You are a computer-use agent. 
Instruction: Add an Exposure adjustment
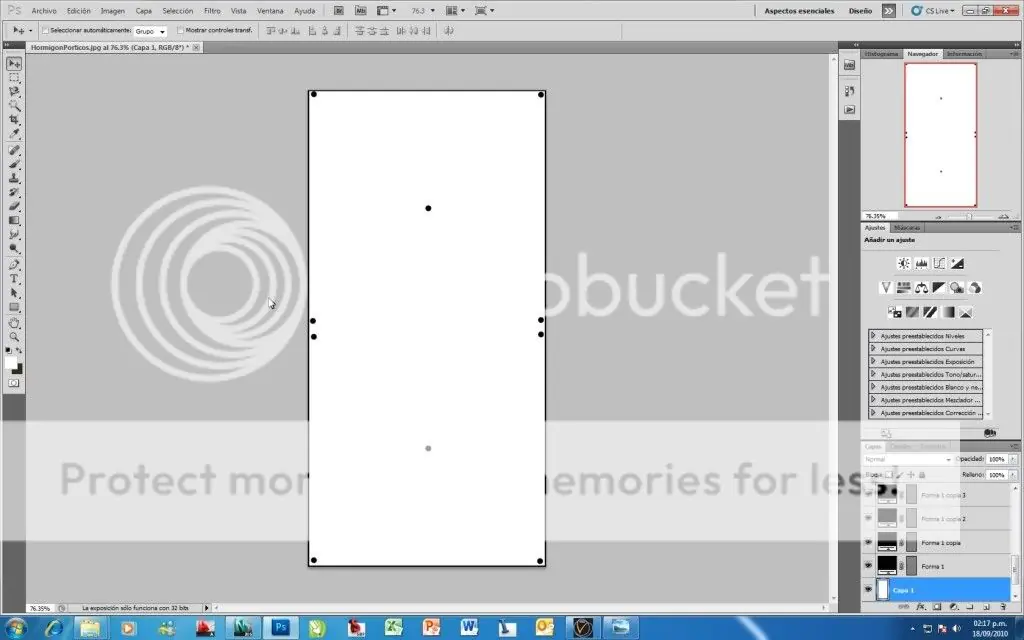[x=957, y=264]
